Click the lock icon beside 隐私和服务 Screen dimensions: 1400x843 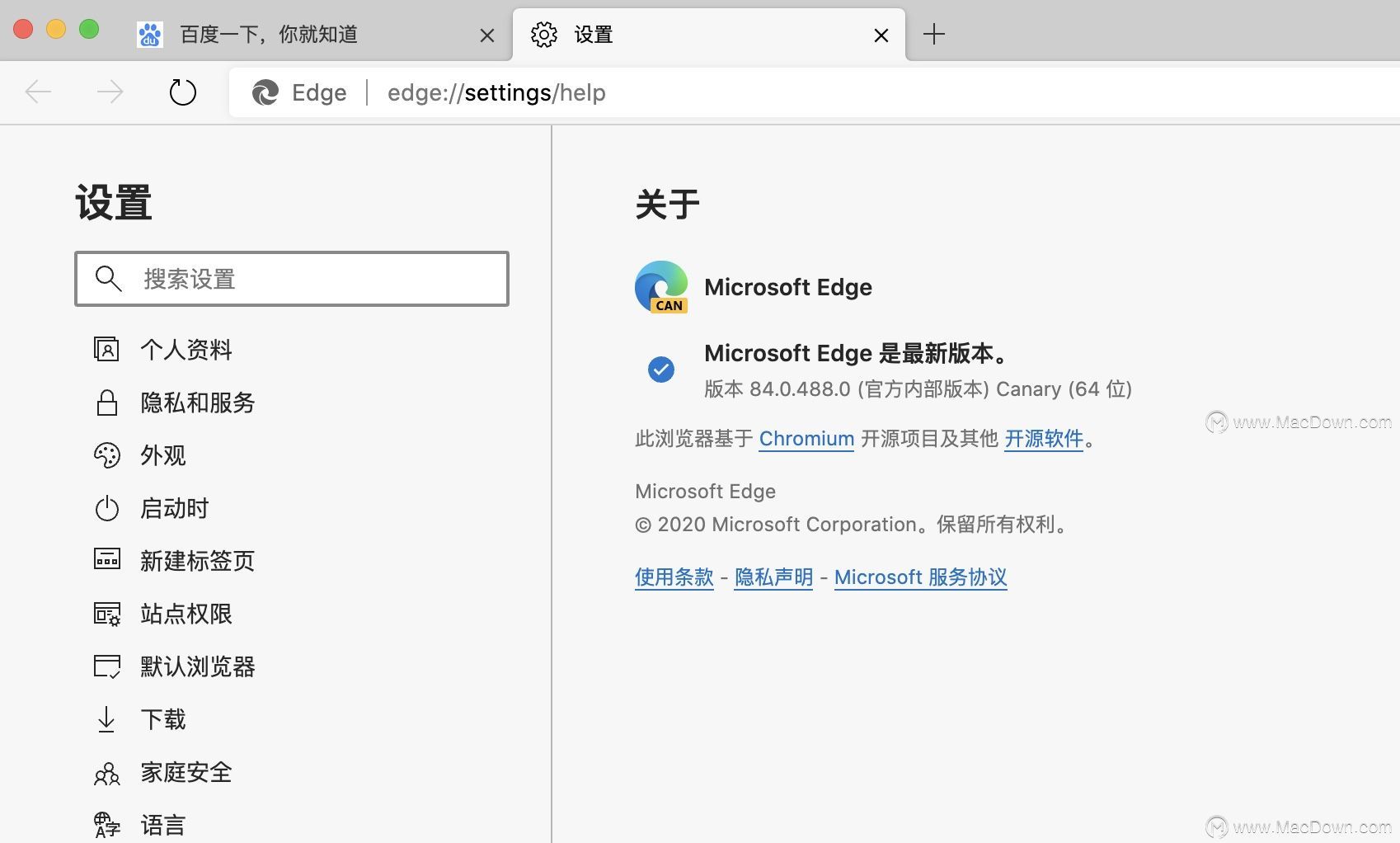pyautogui.click(x=107, y=403)
